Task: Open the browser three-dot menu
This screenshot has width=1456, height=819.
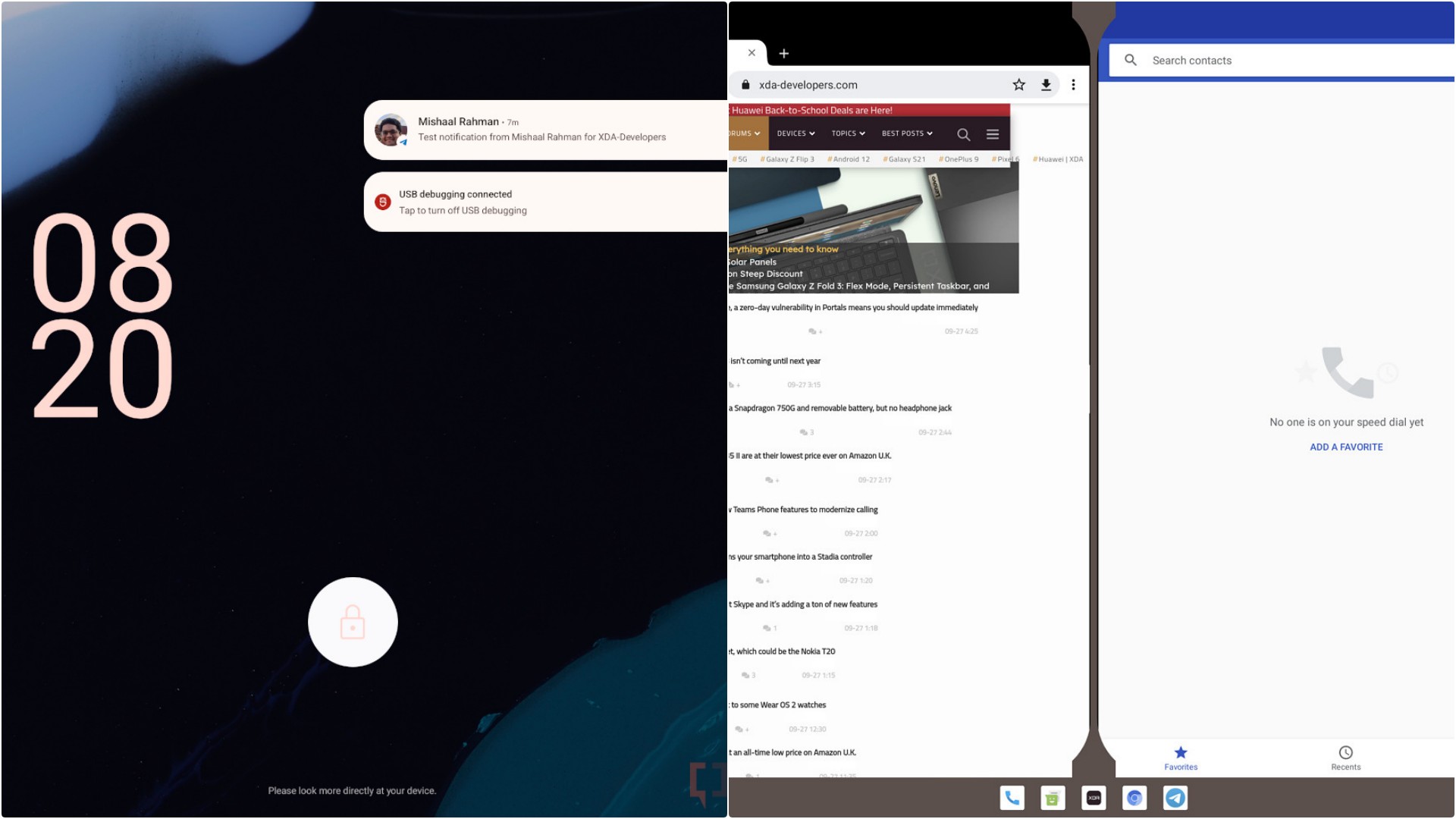Action: 1073,85
